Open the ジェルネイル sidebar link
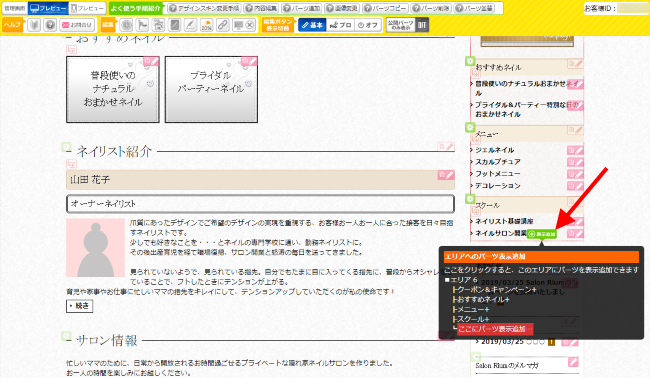The image size is (650, 378). [x=495, y=150]
